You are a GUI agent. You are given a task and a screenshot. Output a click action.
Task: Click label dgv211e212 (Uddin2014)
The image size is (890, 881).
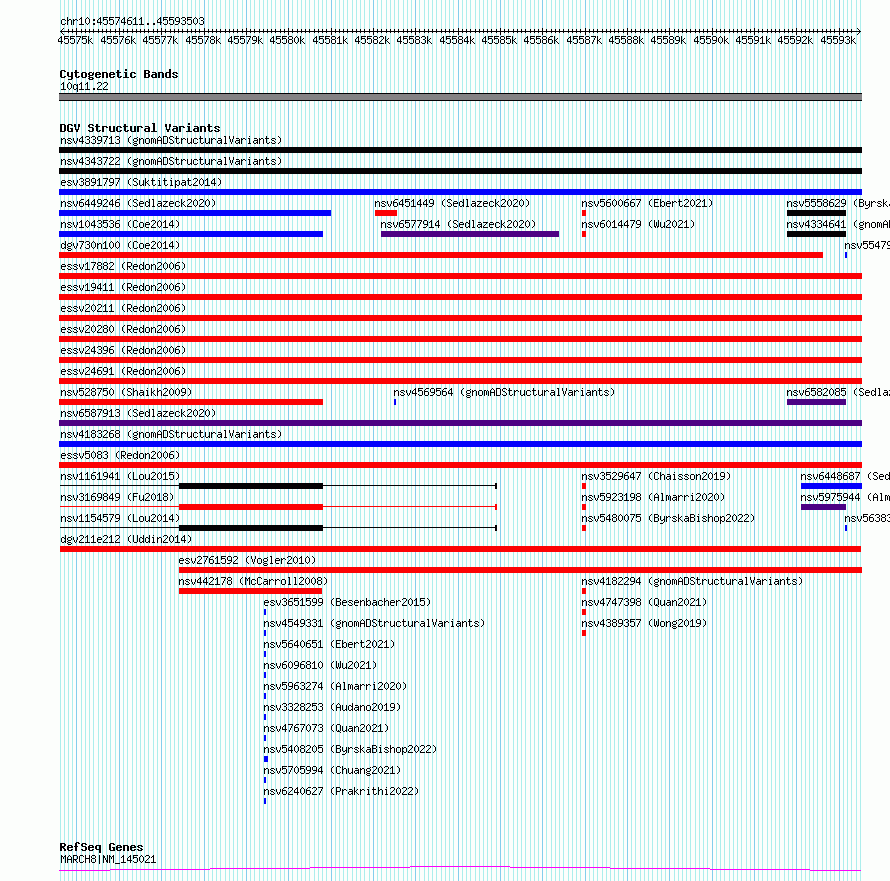click(x=126, y=539)
